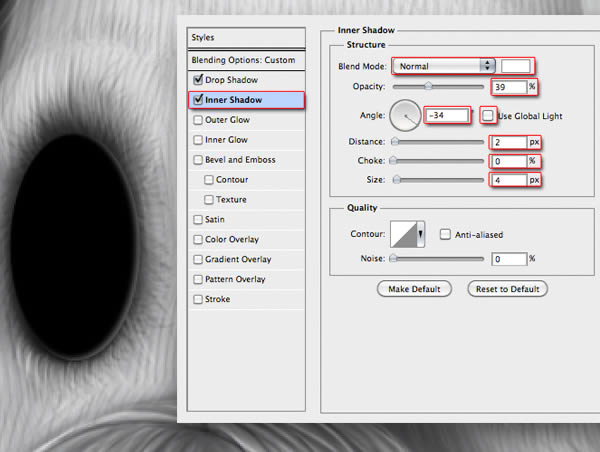Image resolution: width=600 pixels, height=452 pixels.
Task: Click the Noise value field
Action: (509, 259)
